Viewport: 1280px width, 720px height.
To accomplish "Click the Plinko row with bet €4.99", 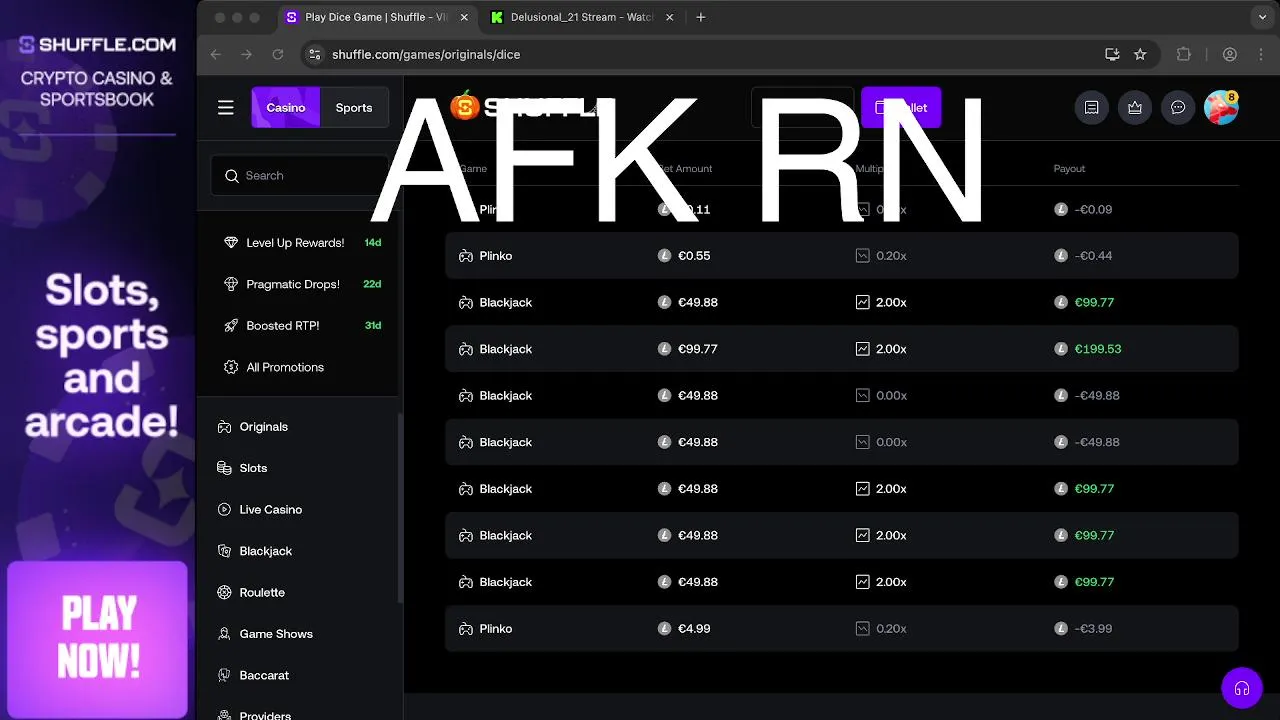I will [x=842, y=629].
